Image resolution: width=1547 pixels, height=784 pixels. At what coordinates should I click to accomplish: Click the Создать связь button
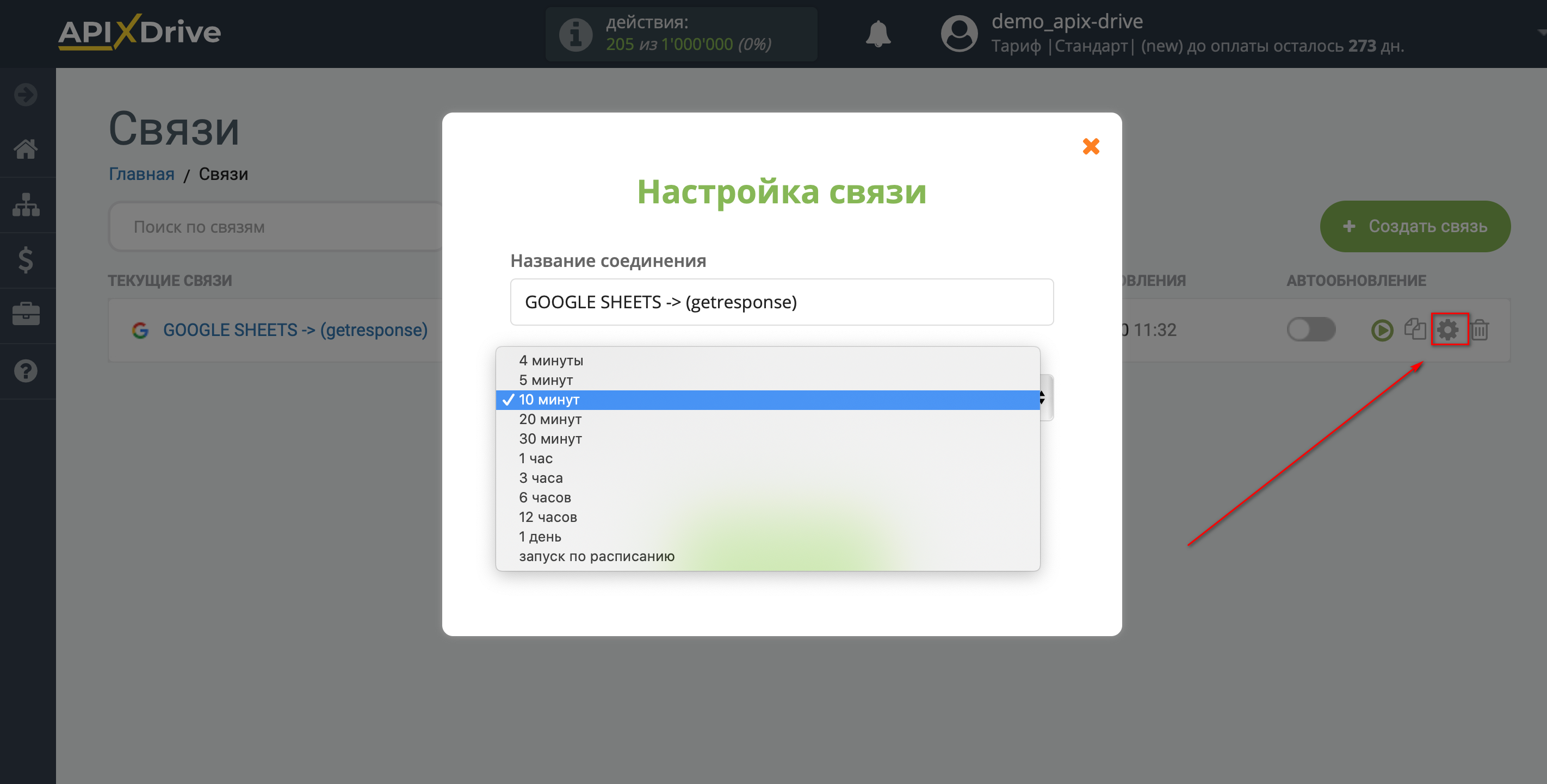1414,226
